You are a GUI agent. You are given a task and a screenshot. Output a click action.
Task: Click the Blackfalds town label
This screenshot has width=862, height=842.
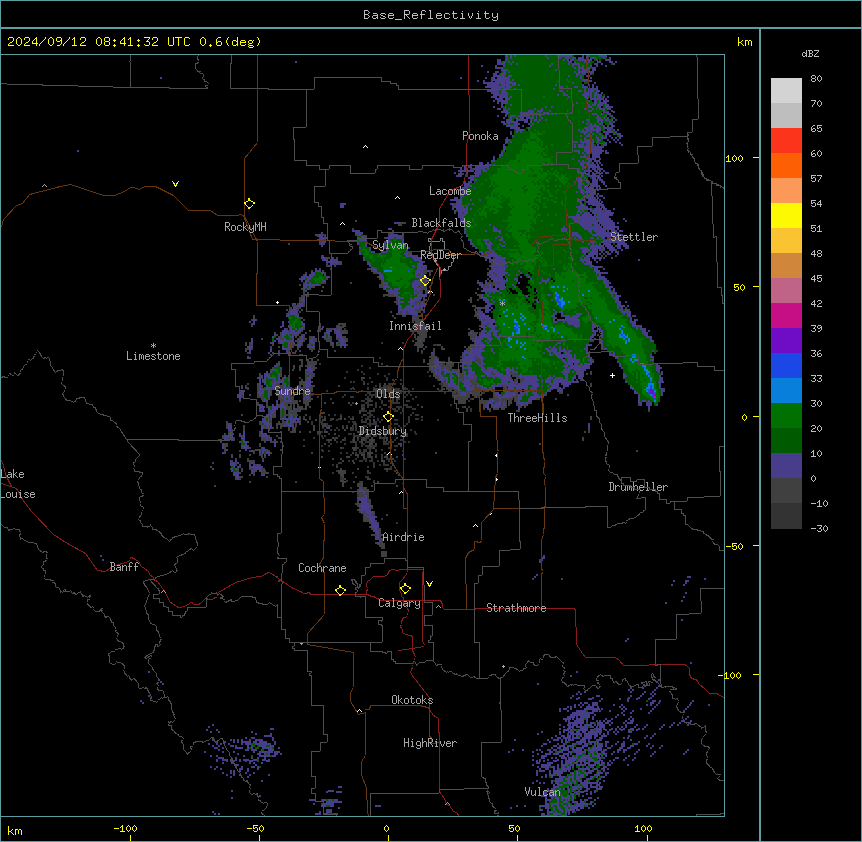pos(441,223)
